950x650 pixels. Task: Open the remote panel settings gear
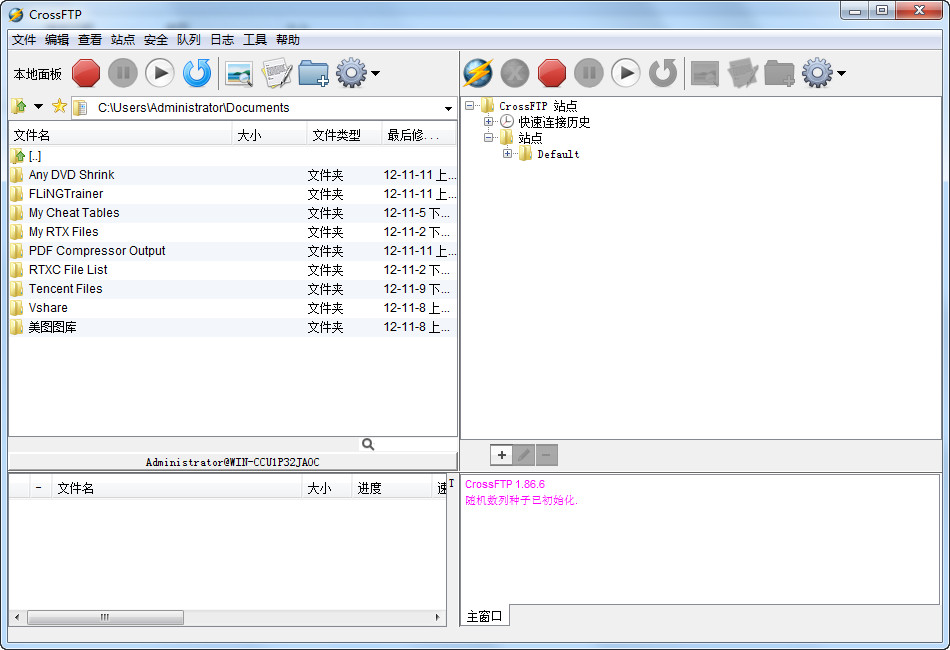click(x=817, y=73)
